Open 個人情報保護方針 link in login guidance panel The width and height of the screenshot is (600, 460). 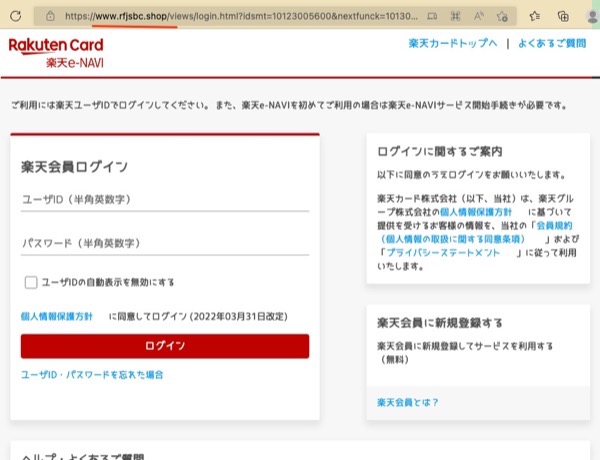[476, 212]
